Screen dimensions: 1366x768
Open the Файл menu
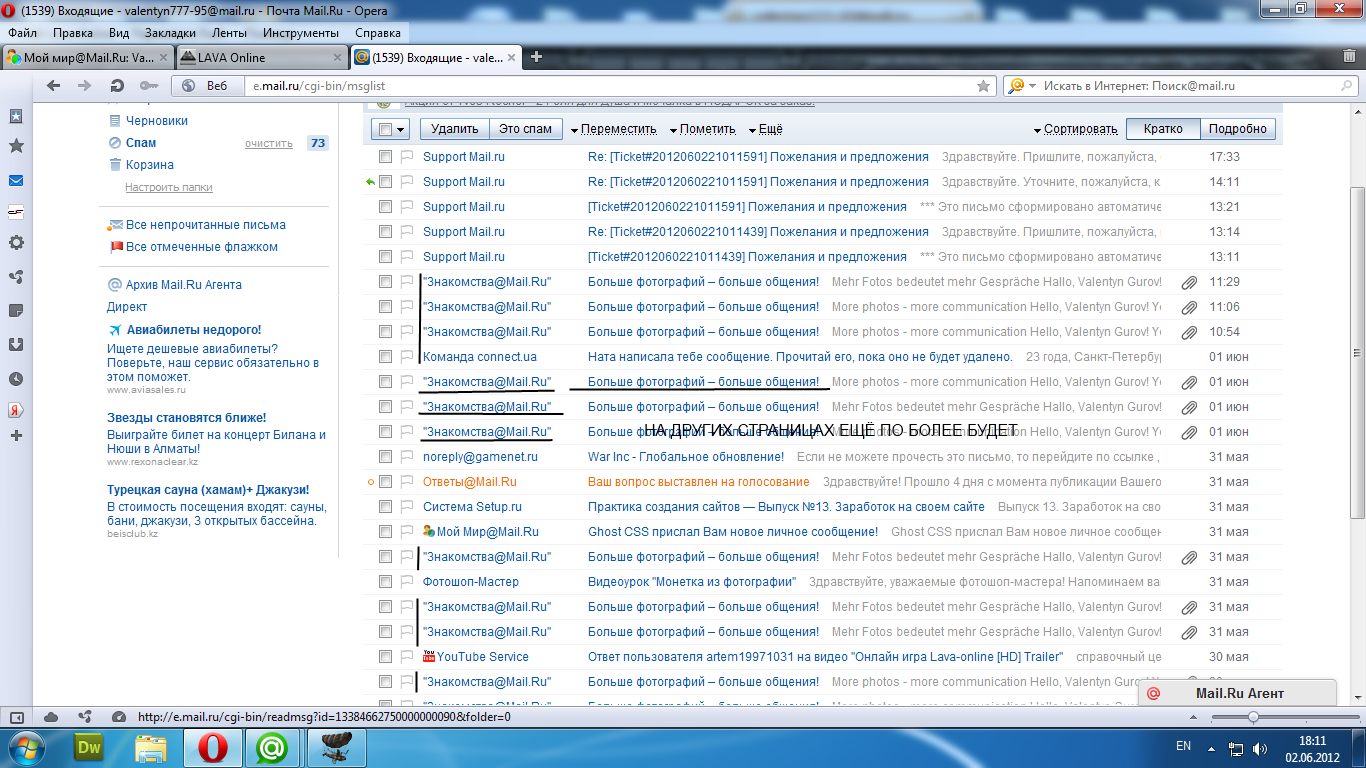pos(22,33)
